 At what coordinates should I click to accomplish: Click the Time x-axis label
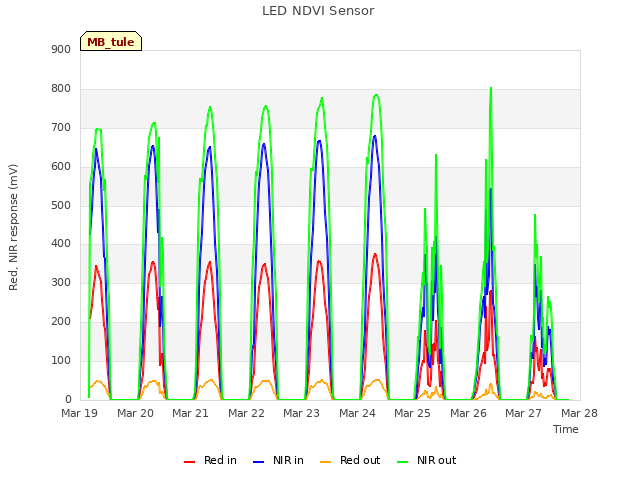[x=565, y=429]
